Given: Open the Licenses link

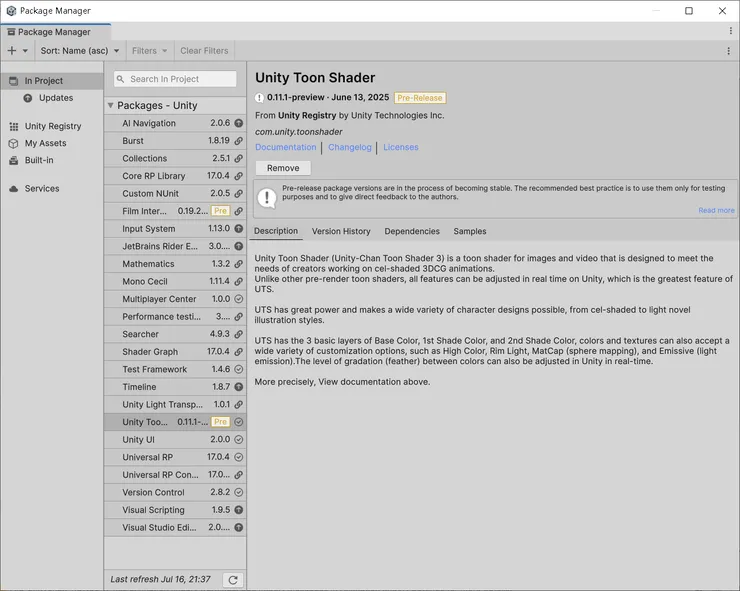Looking at the screenshot, I should [401, 147].
